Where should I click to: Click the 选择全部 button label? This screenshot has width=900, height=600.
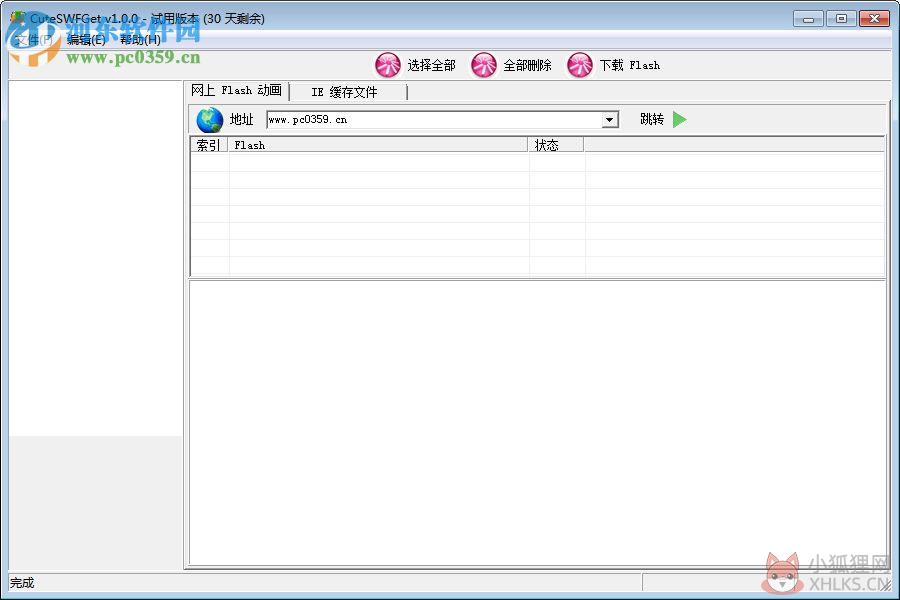point(432,65)
